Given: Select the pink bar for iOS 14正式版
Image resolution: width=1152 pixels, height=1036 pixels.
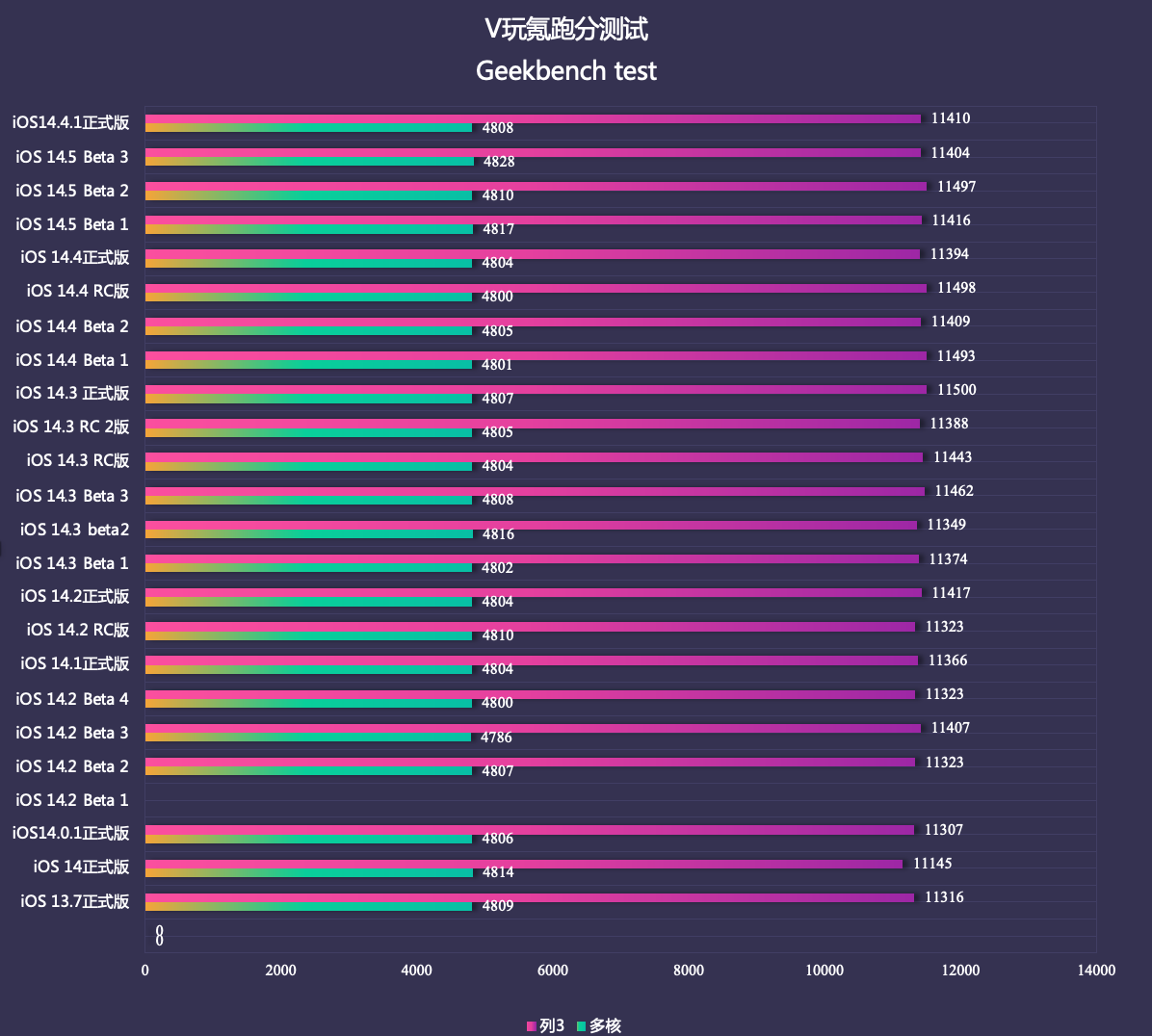Looking at the screenshot, I should 523,864.
